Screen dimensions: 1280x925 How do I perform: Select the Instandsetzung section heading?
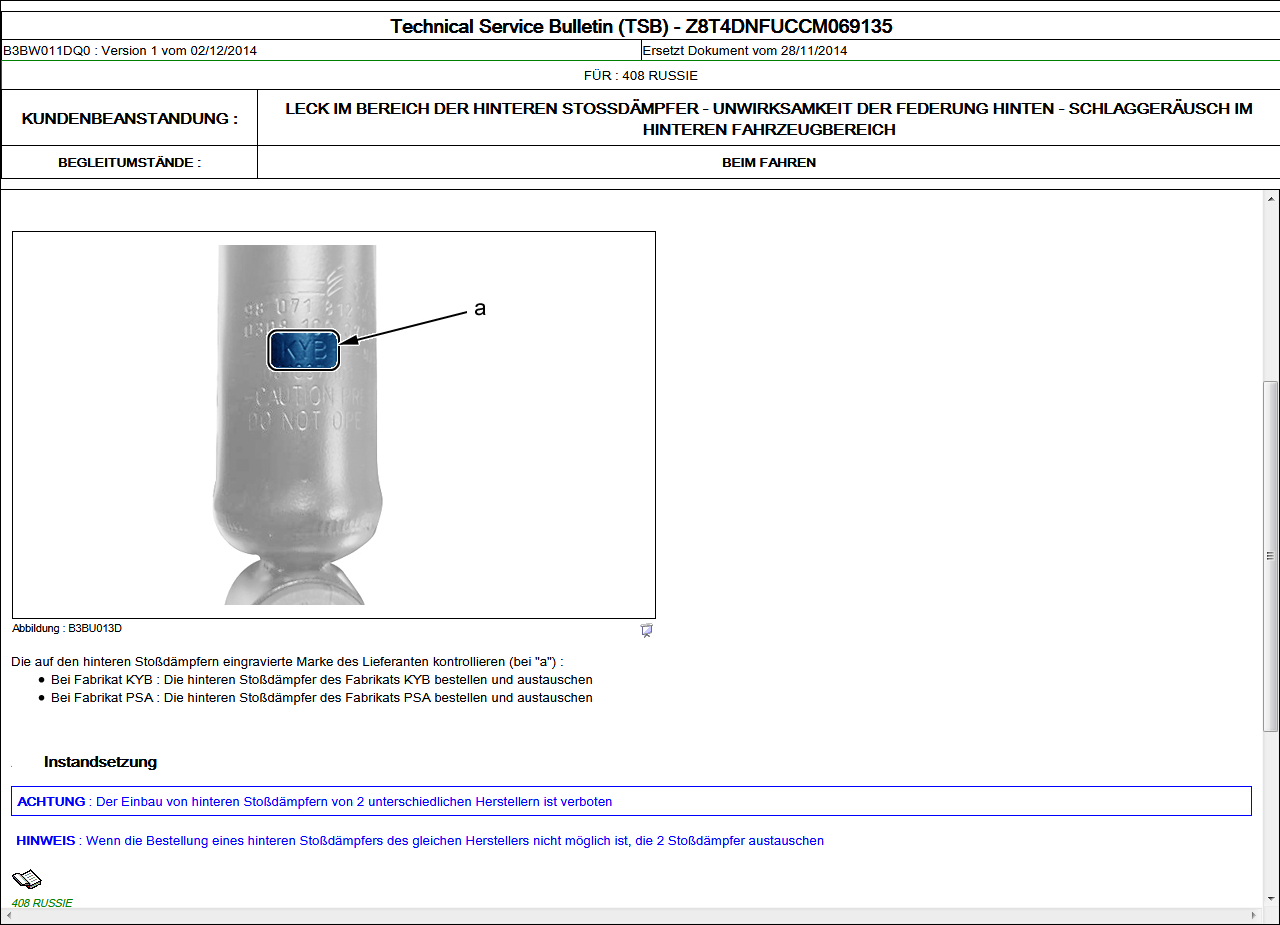100,762
